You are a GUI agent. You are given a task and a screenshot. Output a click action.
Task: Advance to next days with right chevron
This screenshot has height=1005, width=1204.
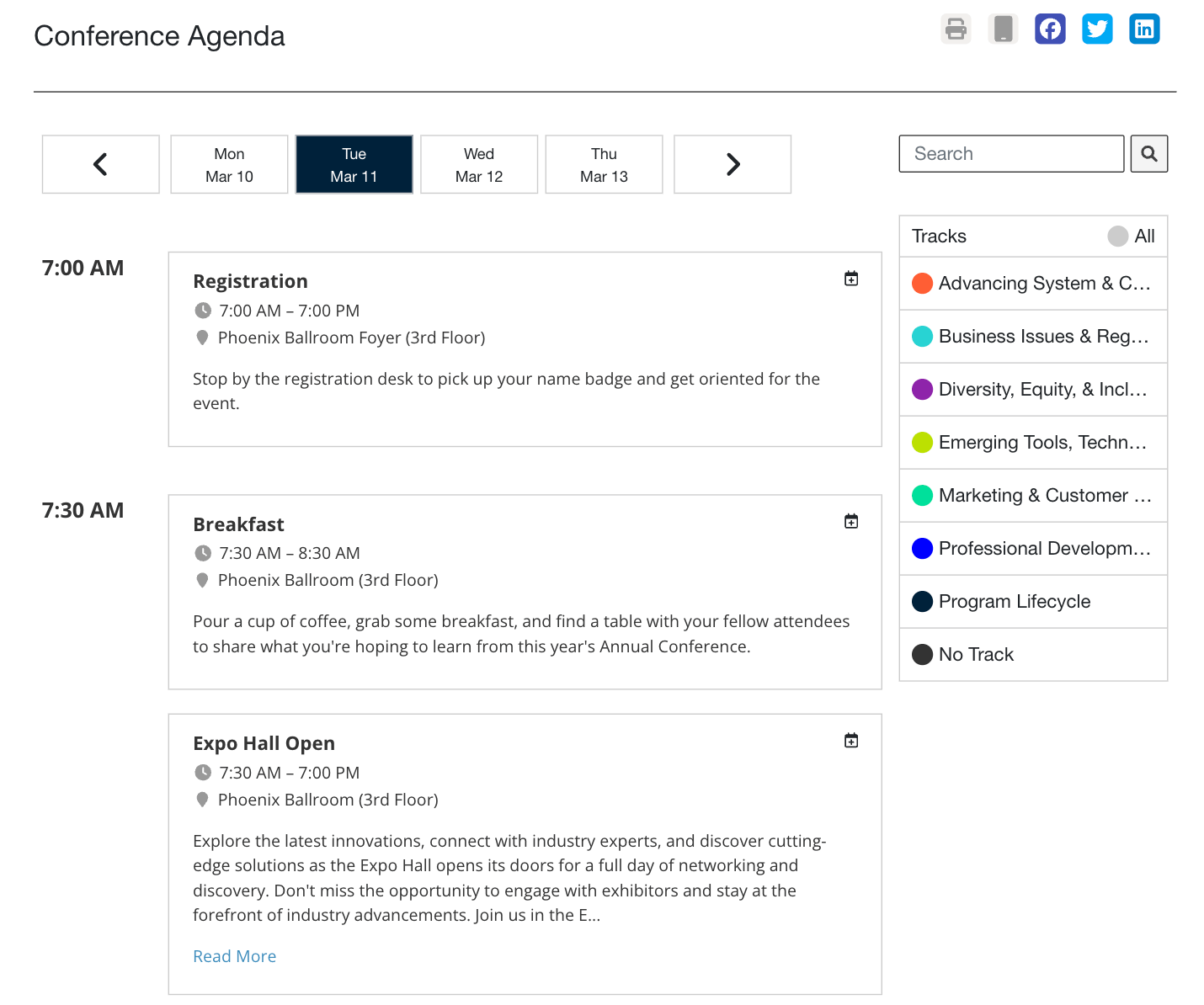click(733, 164)
